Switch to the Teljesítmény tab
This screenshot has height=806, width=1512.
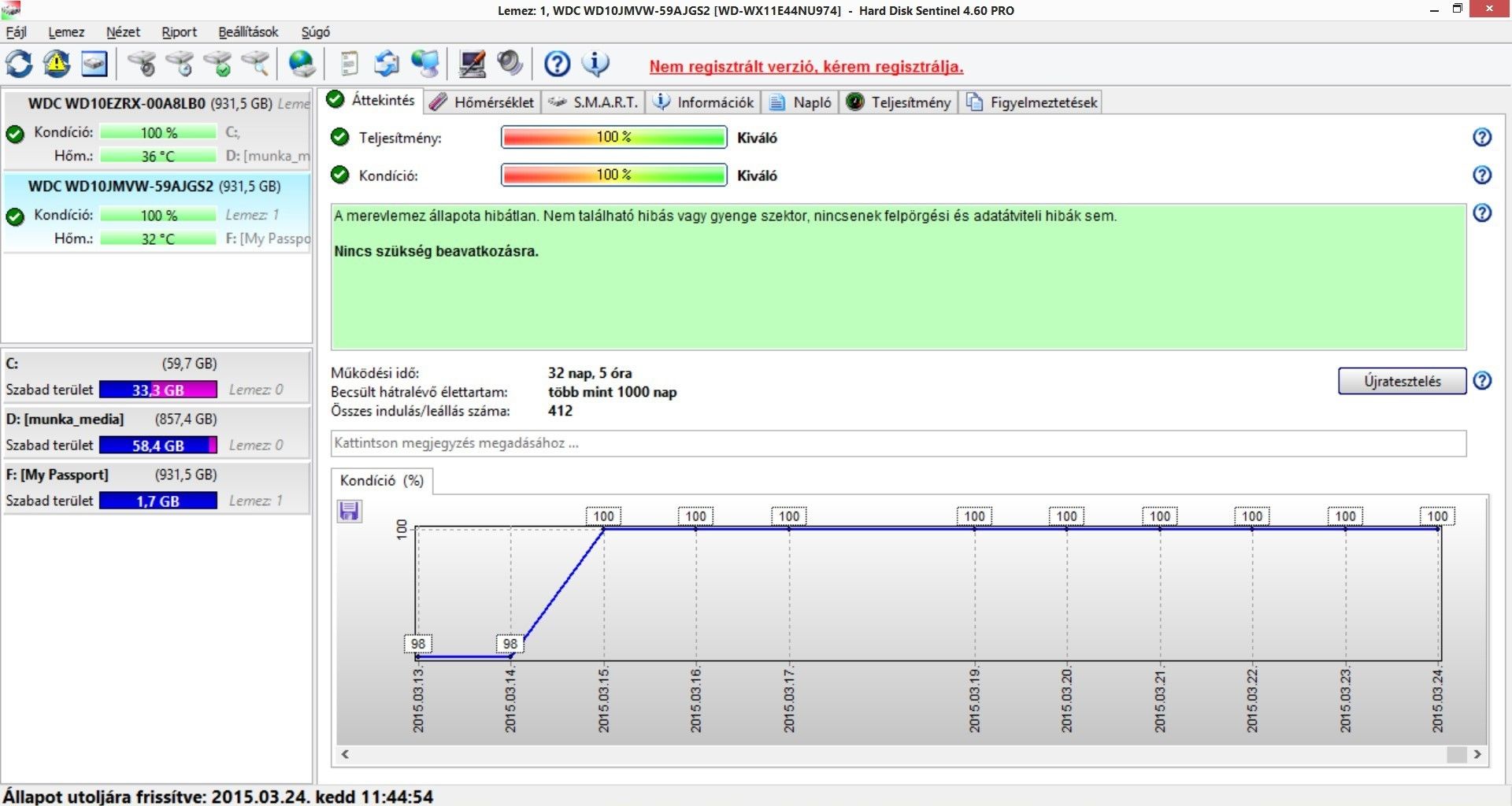pos(899,102)
